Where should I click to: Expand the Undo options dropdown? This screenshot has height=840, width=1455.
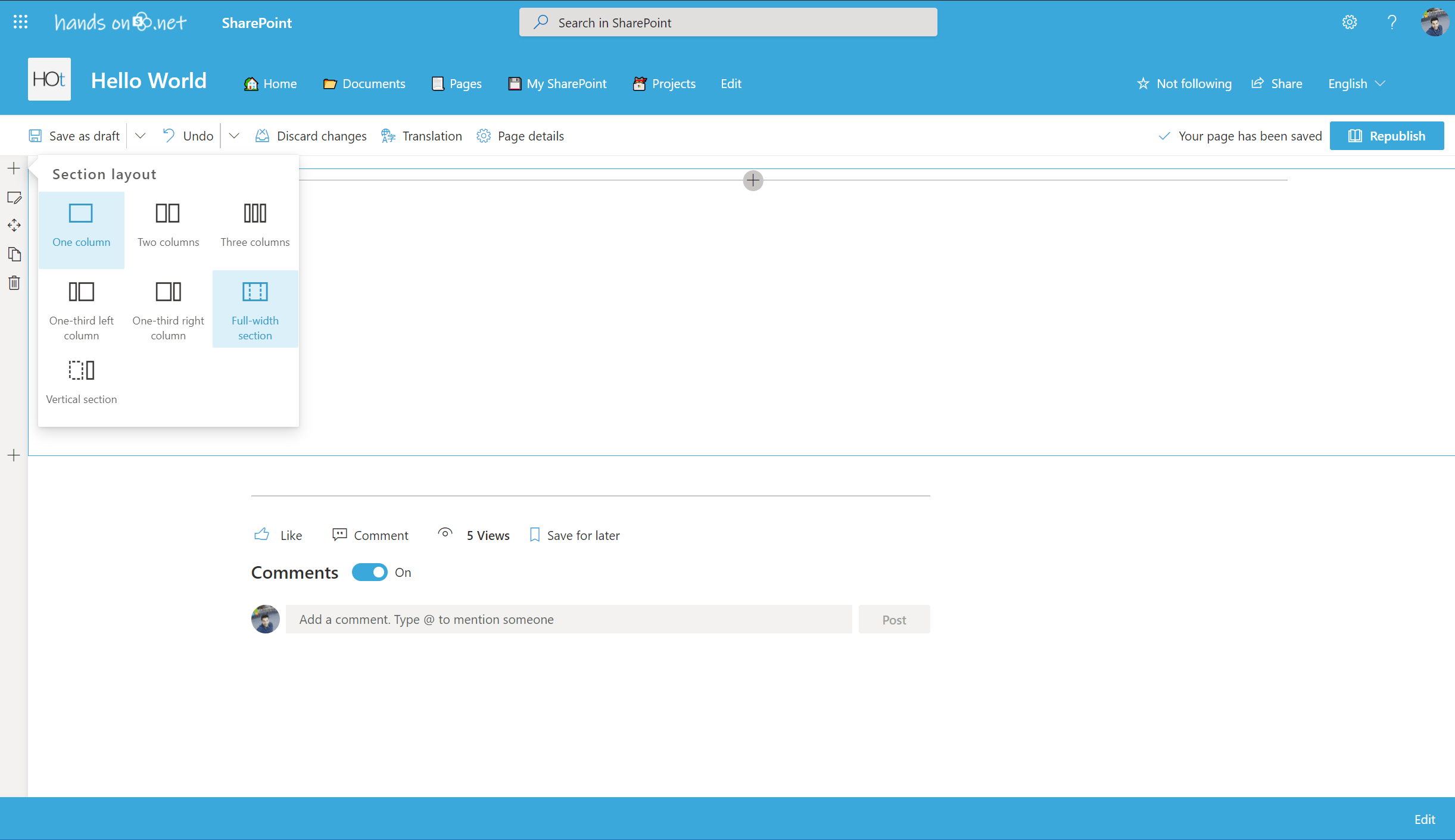click(234, 135)
